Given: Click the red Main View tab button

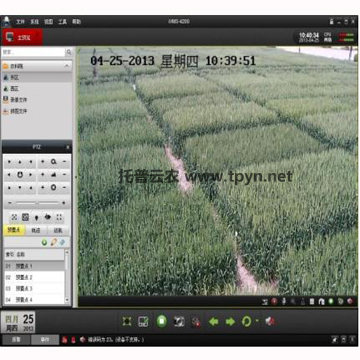Looking at the screenshot, I should pos(22,37).
